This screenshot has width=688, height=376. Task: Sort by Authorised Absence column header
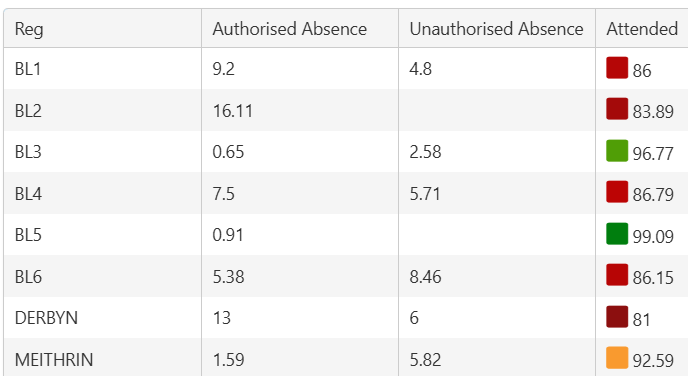pyautogui.click(x=290, y=29)
